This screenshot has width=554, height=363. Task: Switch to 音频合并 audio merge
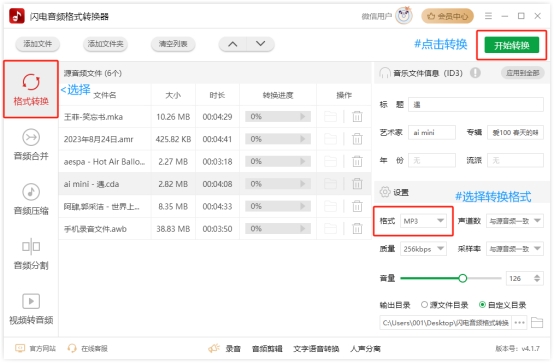tap(31, 144)
